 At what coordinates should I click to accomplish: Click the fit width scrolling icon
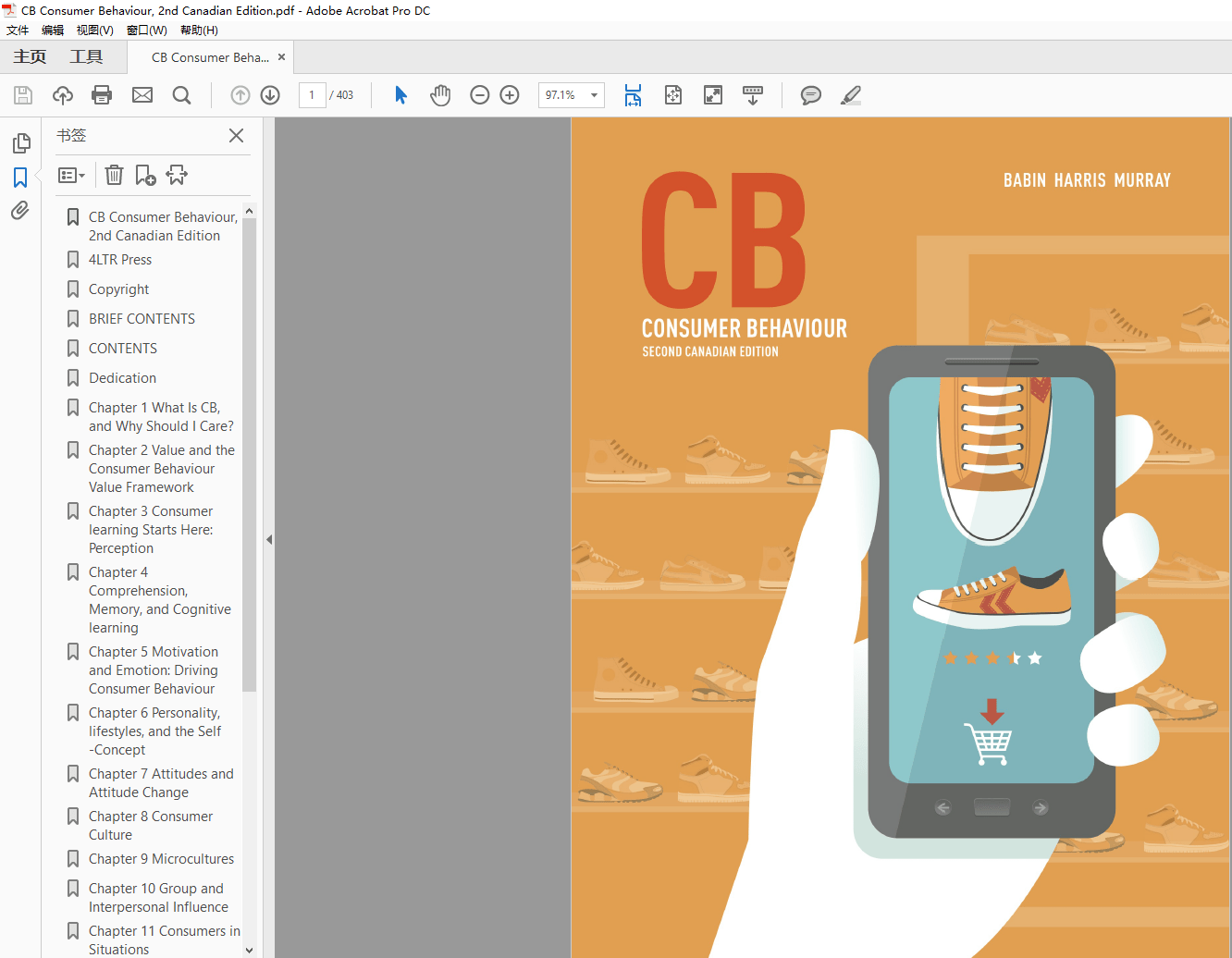[633, 95]
